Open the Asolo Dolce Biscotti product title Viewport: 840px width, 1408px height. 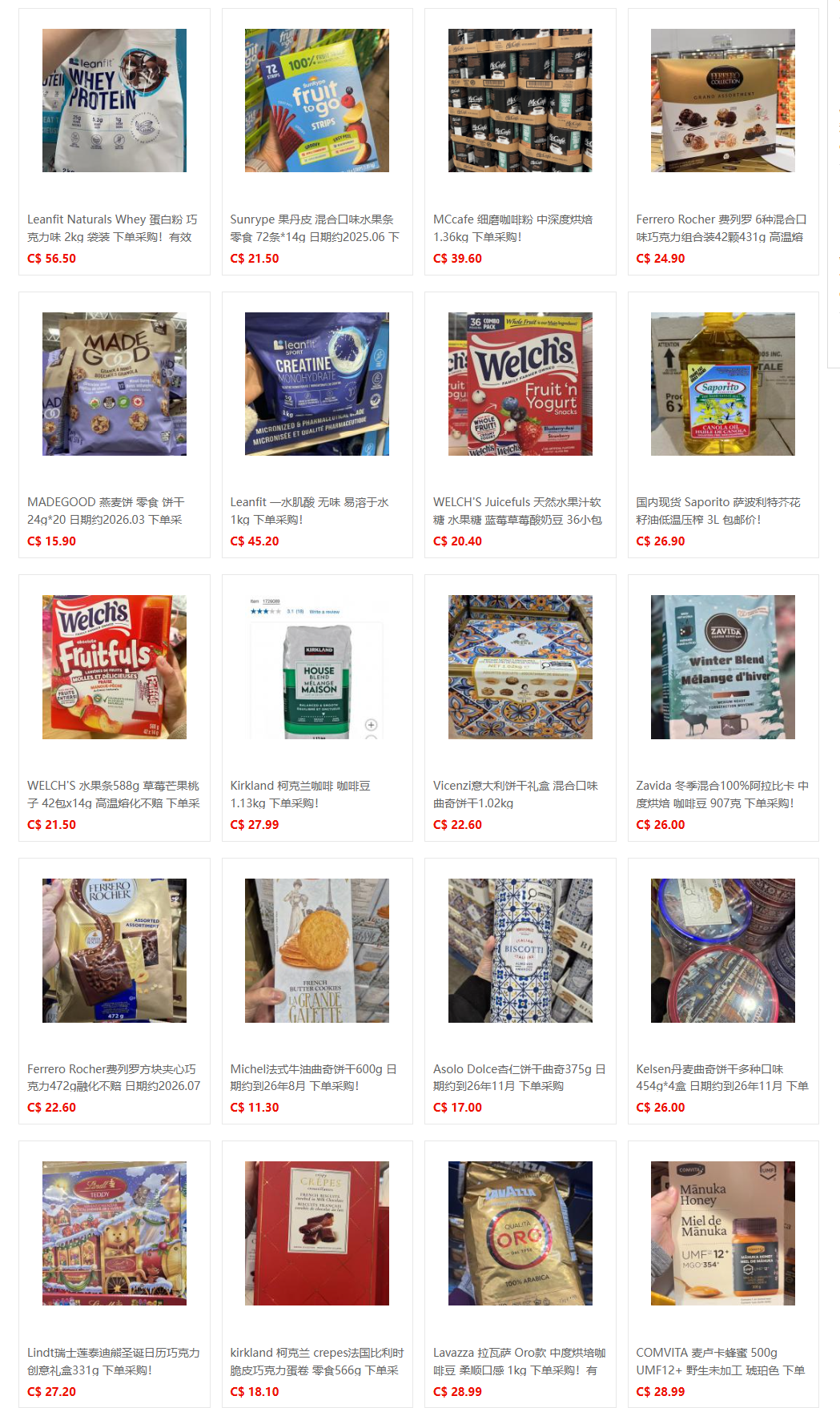(520, 1077)
